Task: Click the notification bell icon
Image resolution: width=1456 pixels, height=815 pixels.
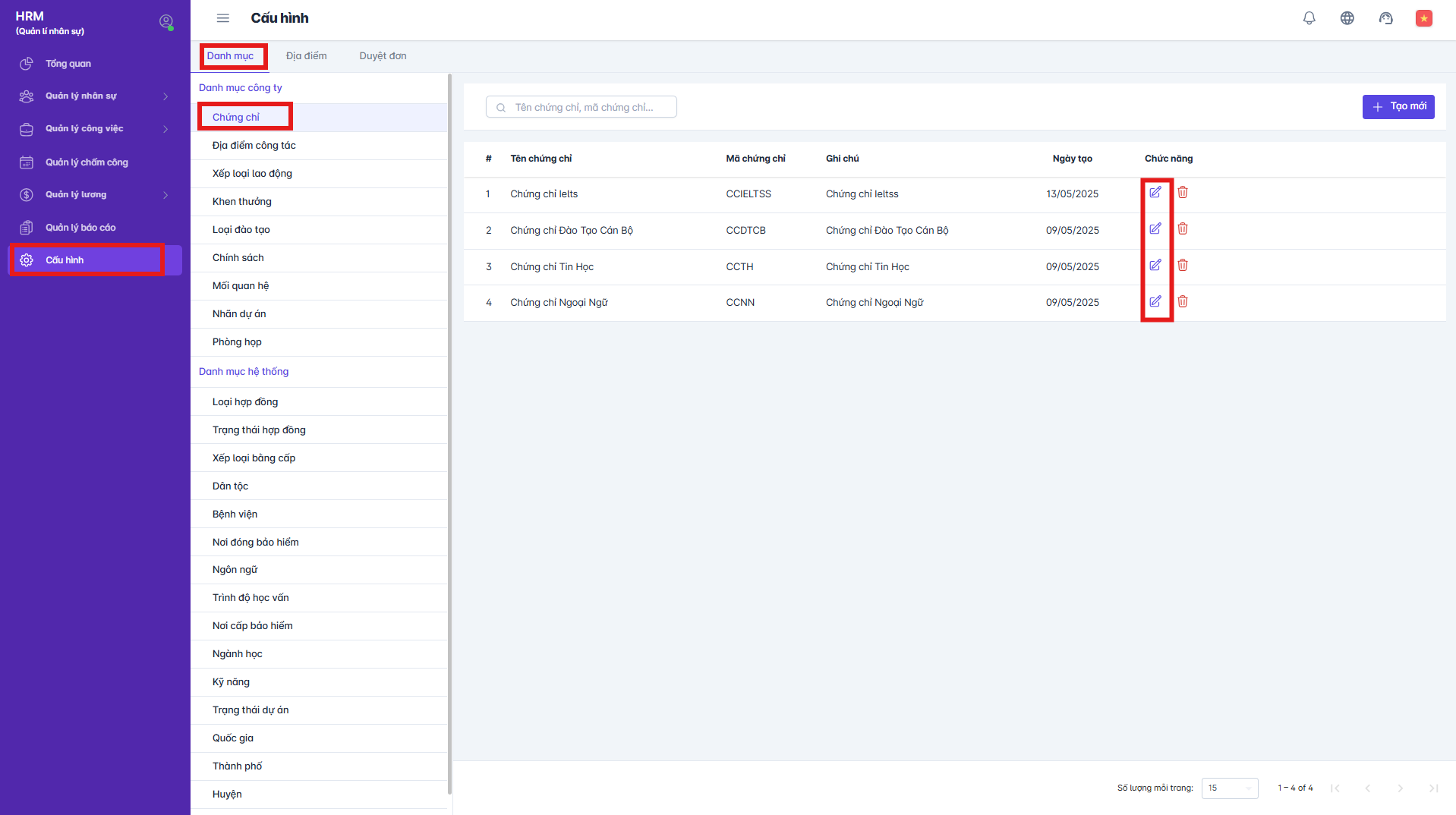Action: 1309,18
